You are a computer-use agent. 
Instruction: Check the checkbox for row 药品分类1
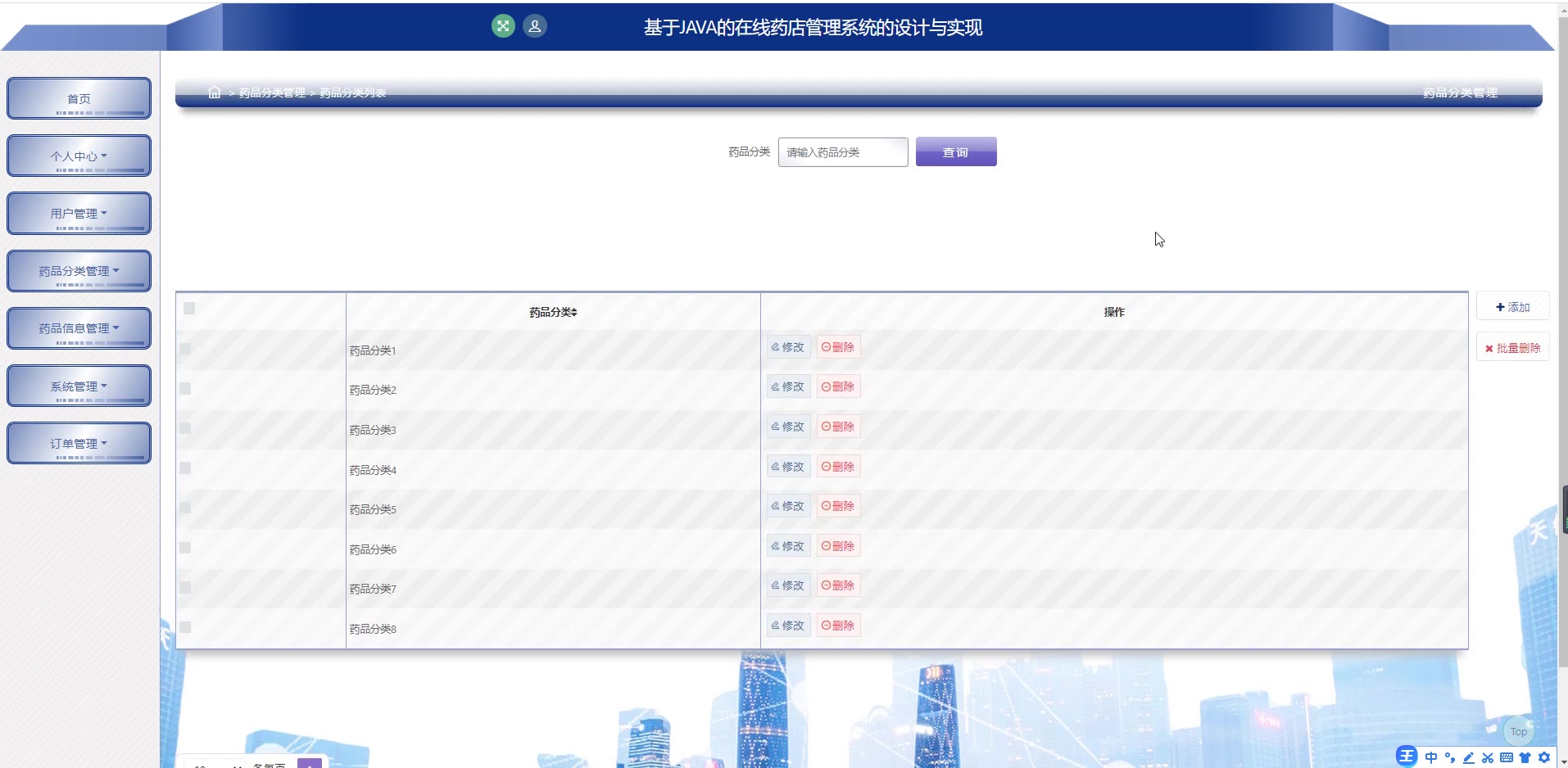pos(185,349)
